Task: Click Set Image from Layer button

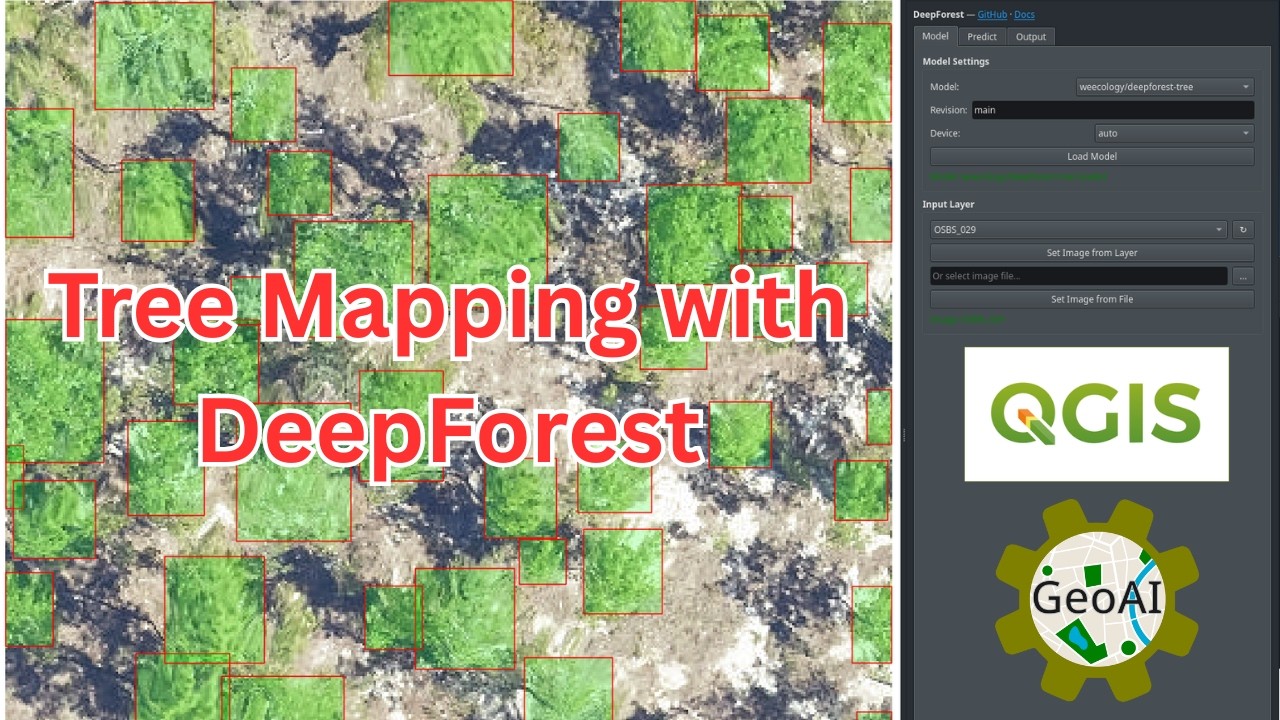Action: (x=1092, y=253)
